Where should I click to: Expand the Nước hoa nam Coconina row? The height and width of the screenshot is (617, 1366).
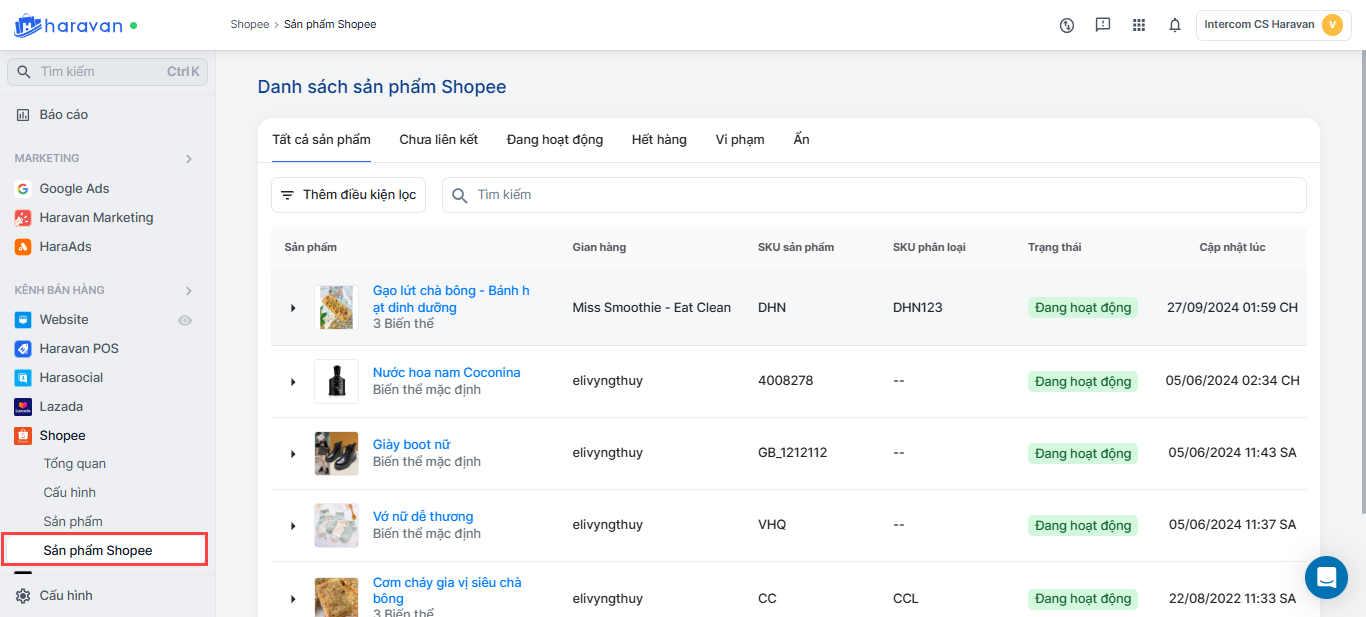click(293, 382)
